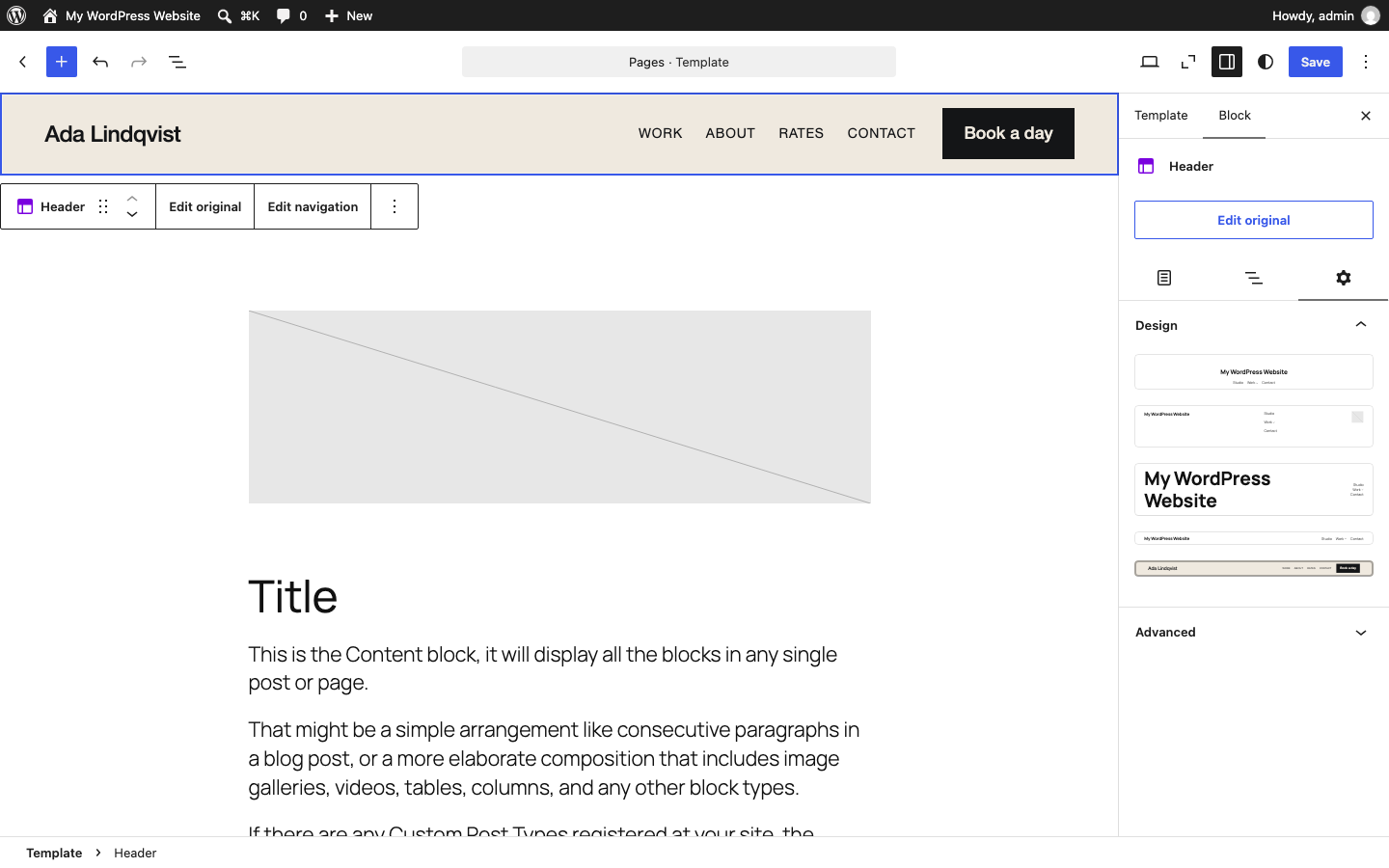The height and width of the screenshot is (868, 1389).
Task: Select the Block sidebar tab
Action: (x=1235, y=116)
